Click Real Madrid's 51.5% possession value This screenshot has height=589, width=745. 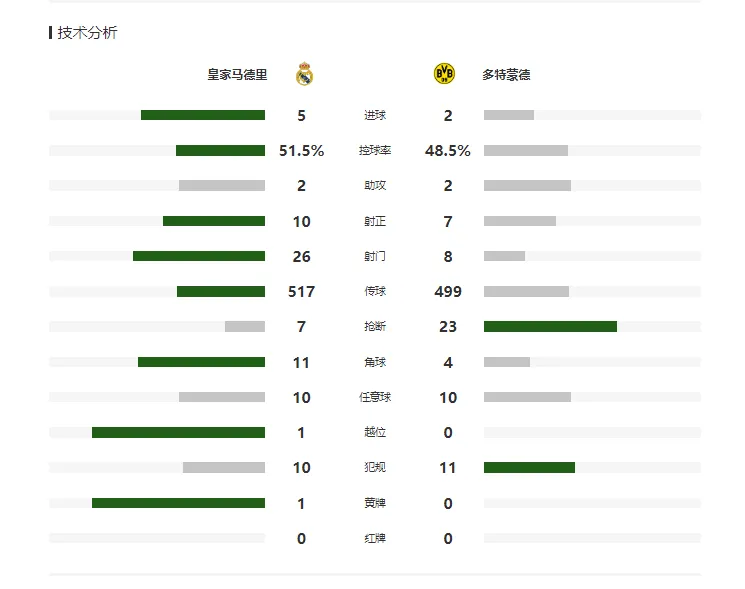click(301, 151)
